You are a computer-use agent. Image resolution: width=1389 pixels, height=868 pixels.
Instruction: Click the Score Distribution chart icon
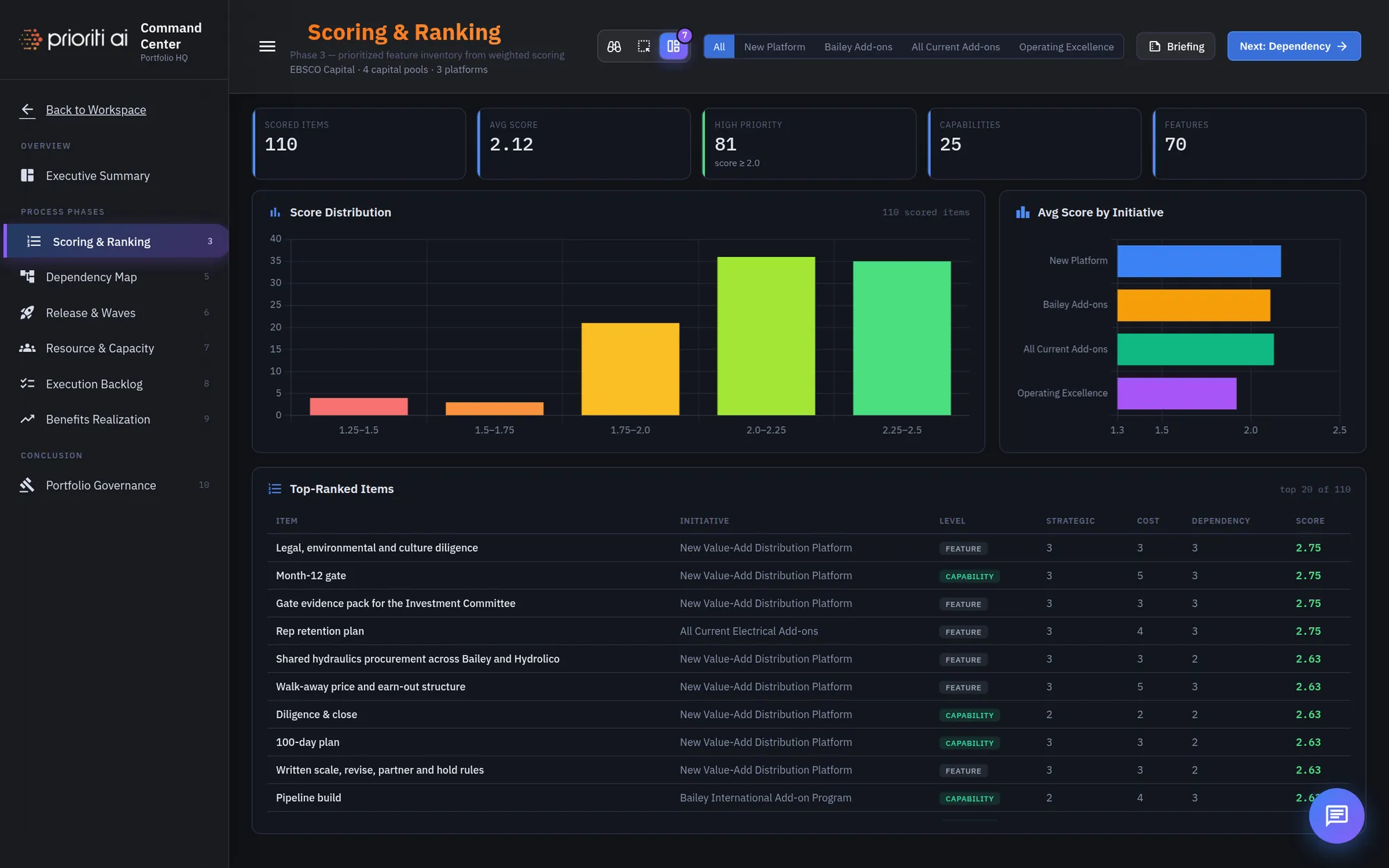point(275,212)
